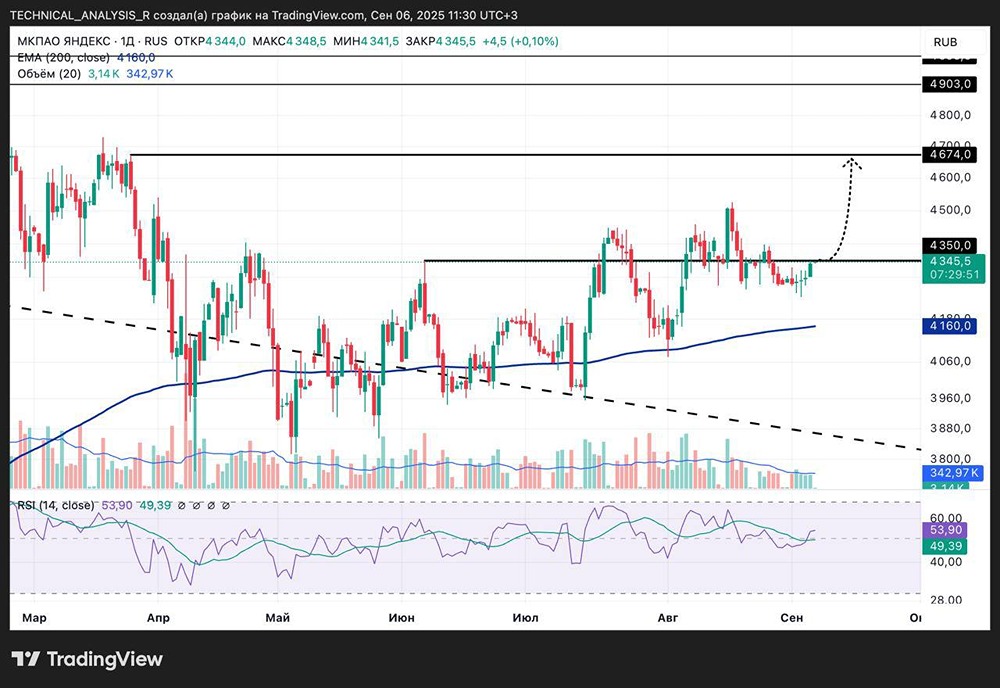Click the dotted projection arrow head

(853, 161)
